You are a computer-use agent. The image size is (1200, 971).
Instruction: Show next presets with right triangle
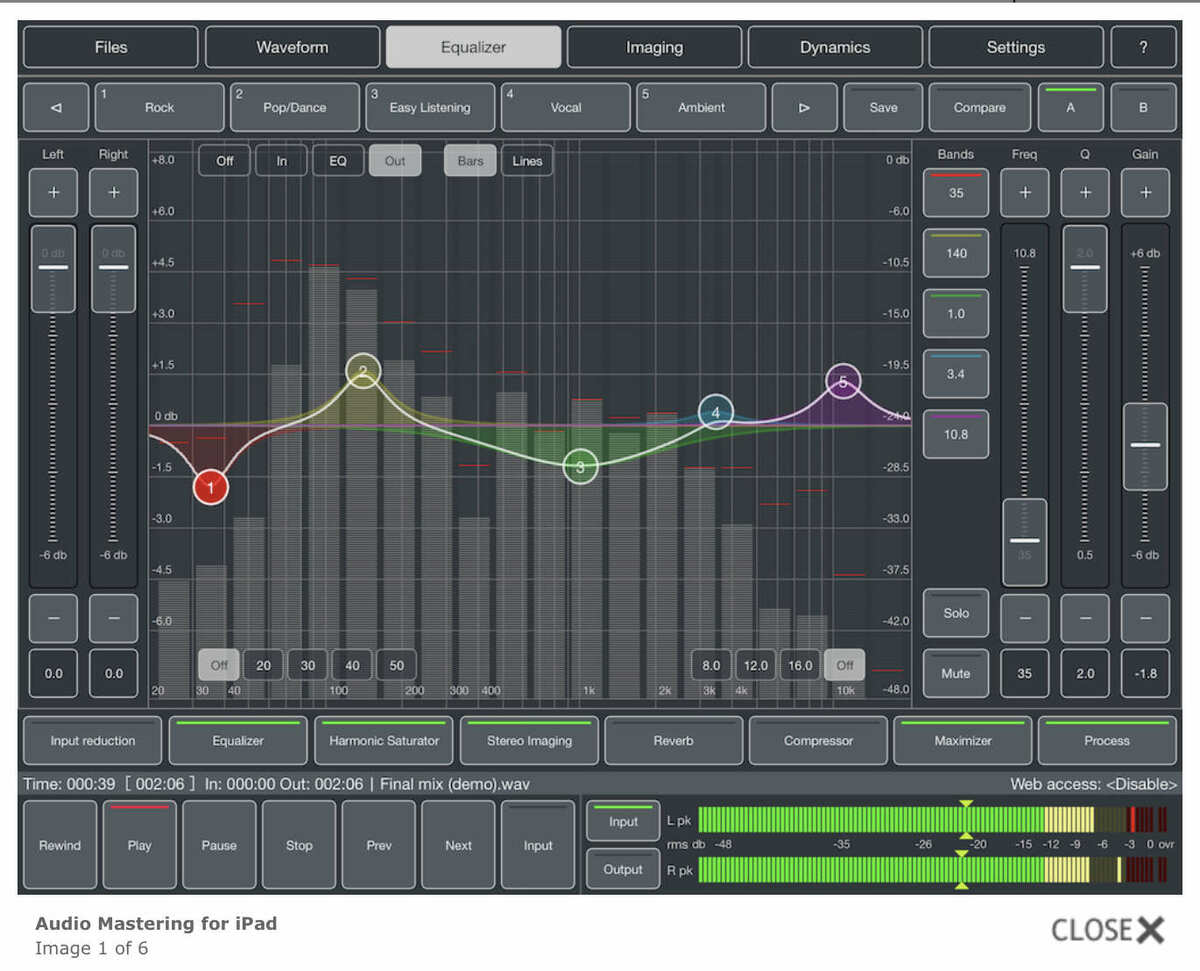pyautogui.click(x=804, y=107)
